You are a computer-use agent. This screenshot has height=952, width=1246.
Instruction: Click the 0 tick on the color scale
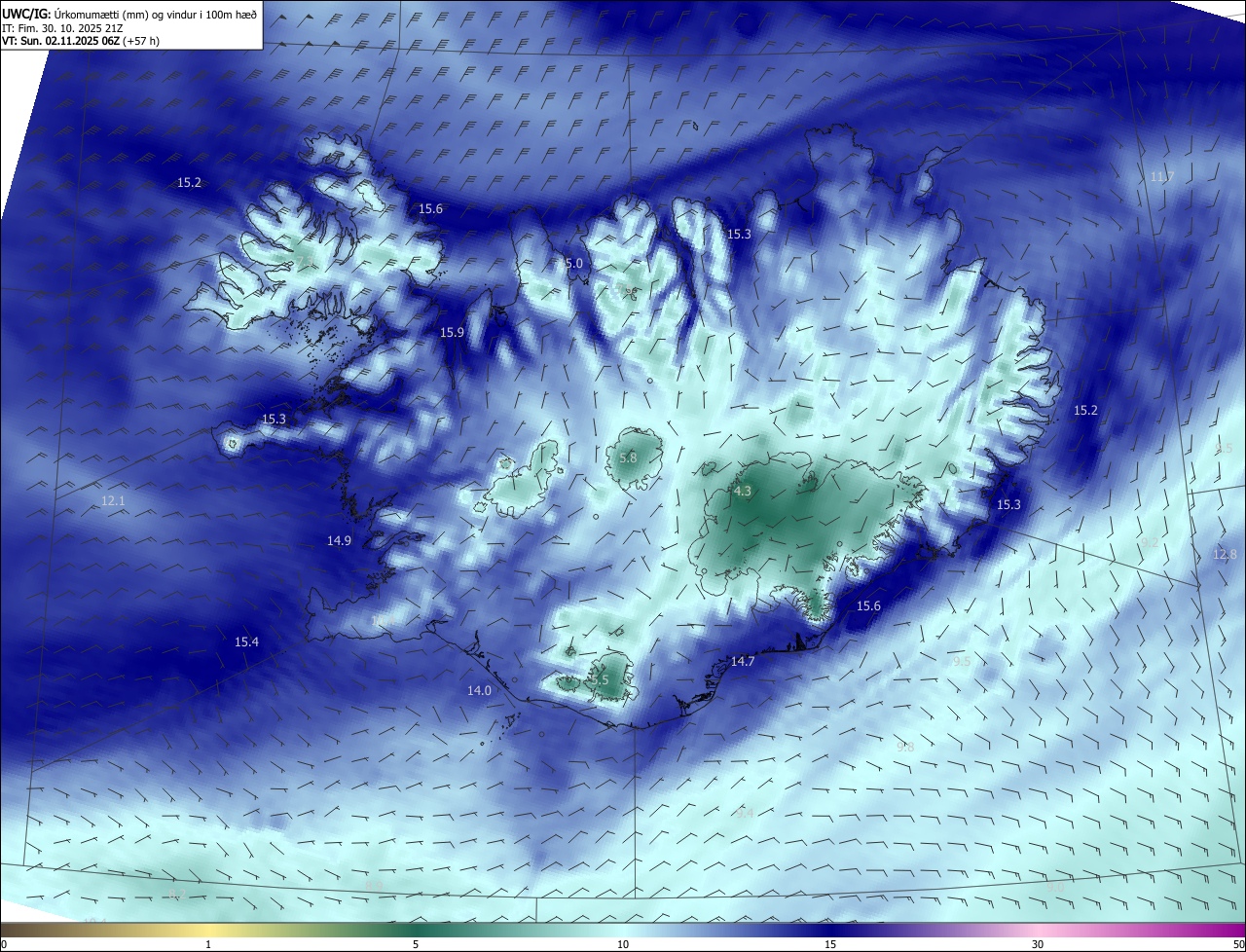(x=4, y=944)
